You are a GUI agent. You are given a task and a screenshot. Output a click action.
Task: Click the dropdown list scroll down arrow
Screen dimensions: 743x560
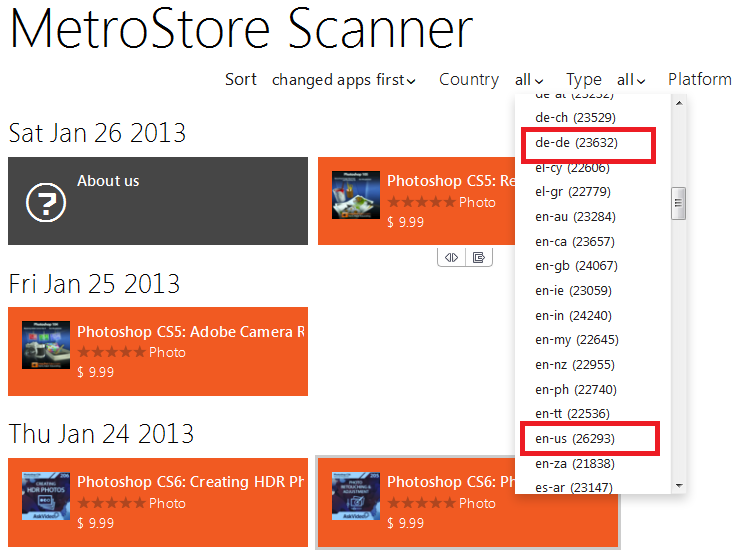click(x=679, y=486)
